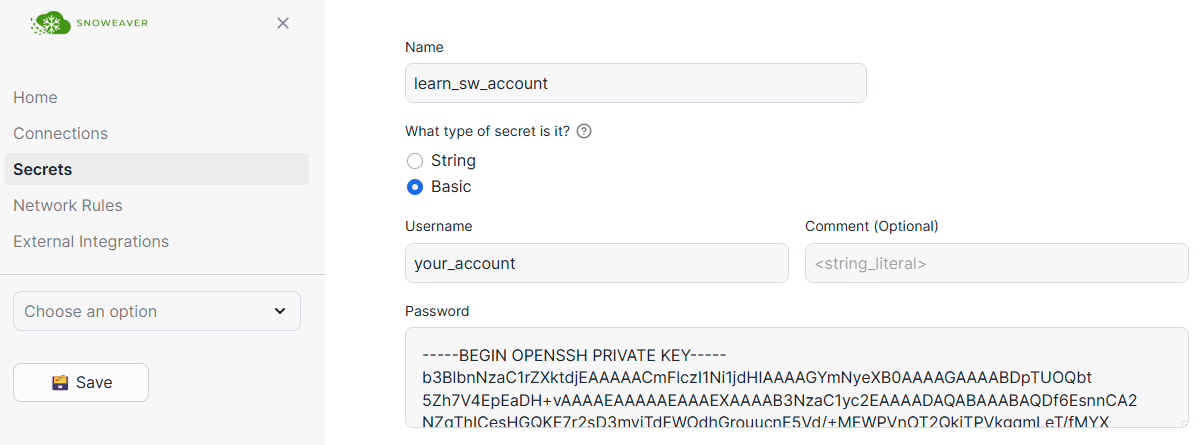Click the Username field label
1198x445 pixels.
pos(438,226)
